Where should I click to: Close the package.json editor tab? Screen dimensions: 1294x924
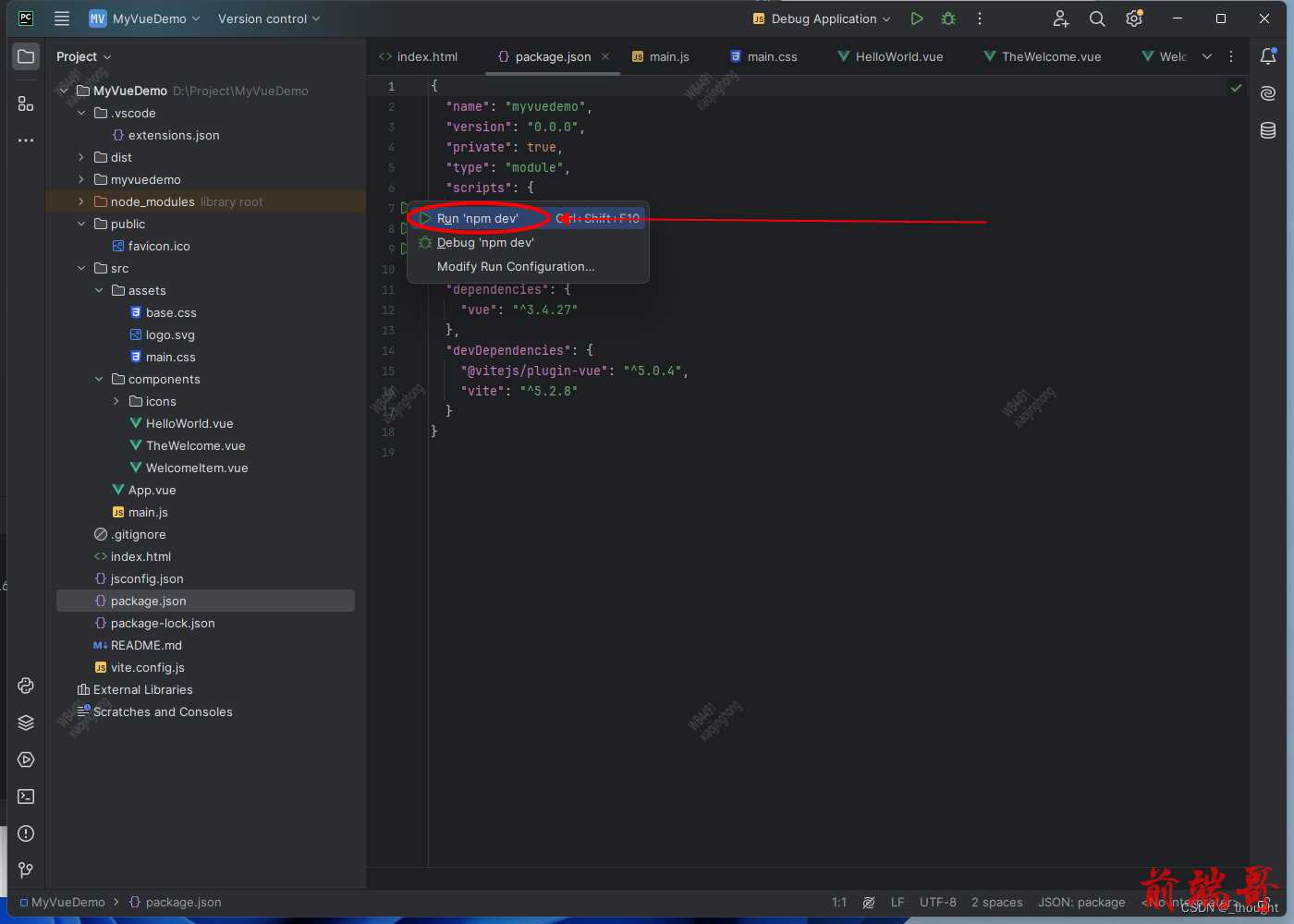605,56
